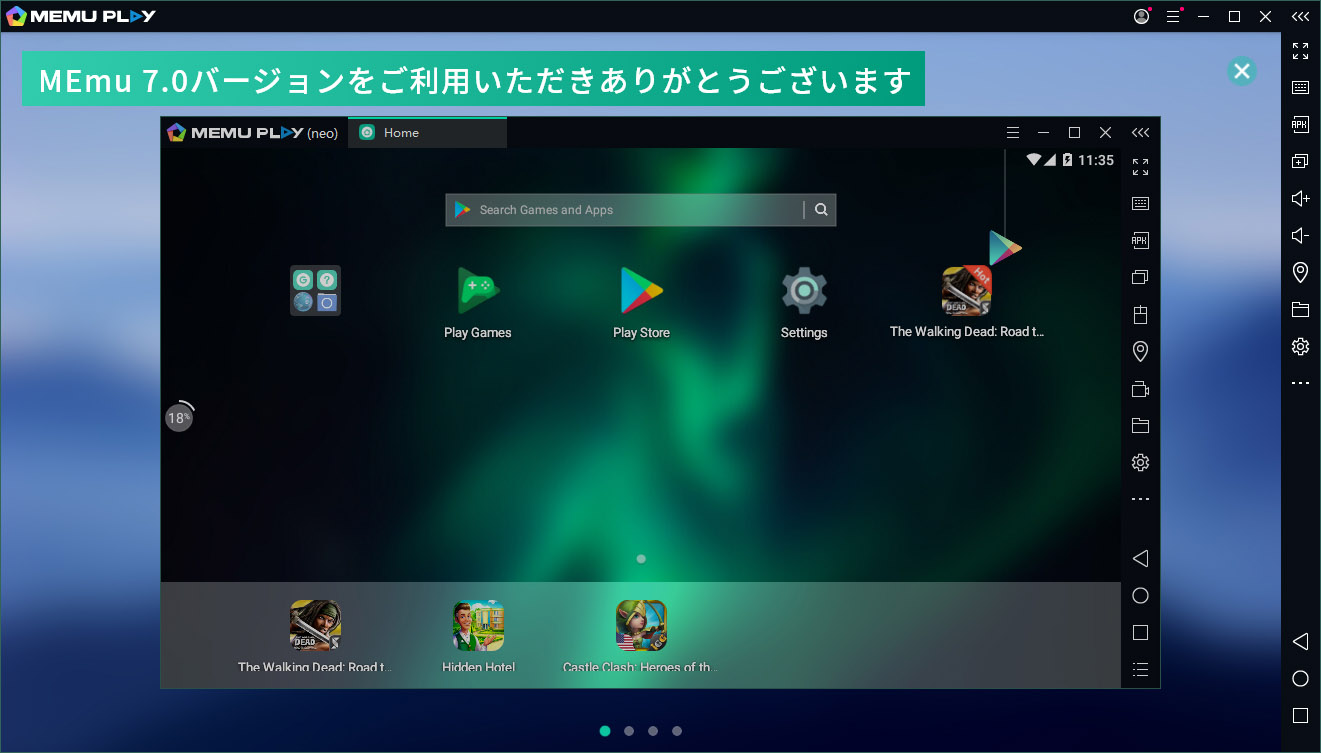This screenshot has height=753, width=1321.
Task: Click the MEMU PLAY (neo) logo in preview window
Action: point(252,133)
